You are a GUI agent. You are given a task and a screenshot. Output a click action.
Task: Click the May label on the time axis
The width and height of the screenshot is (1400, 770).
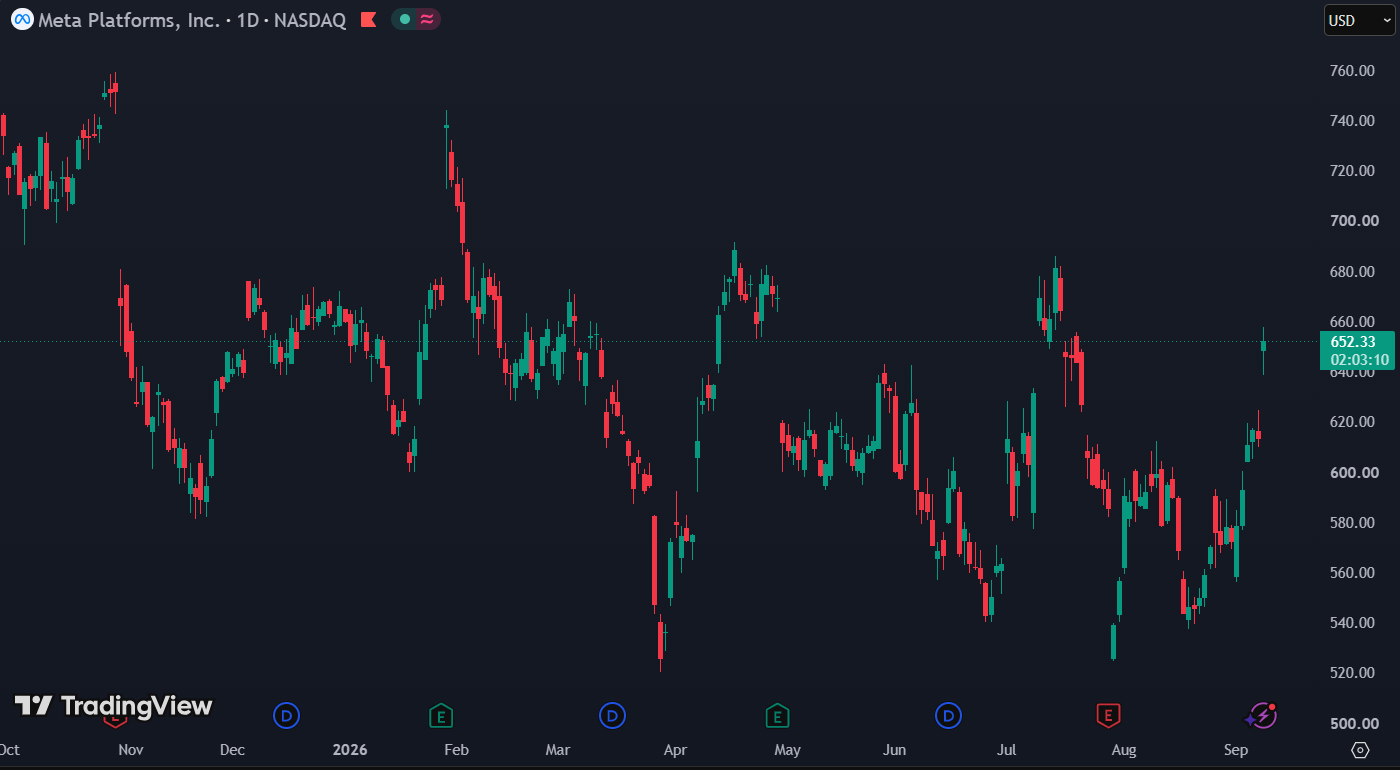pyautogui.click(x=787, y=750)
